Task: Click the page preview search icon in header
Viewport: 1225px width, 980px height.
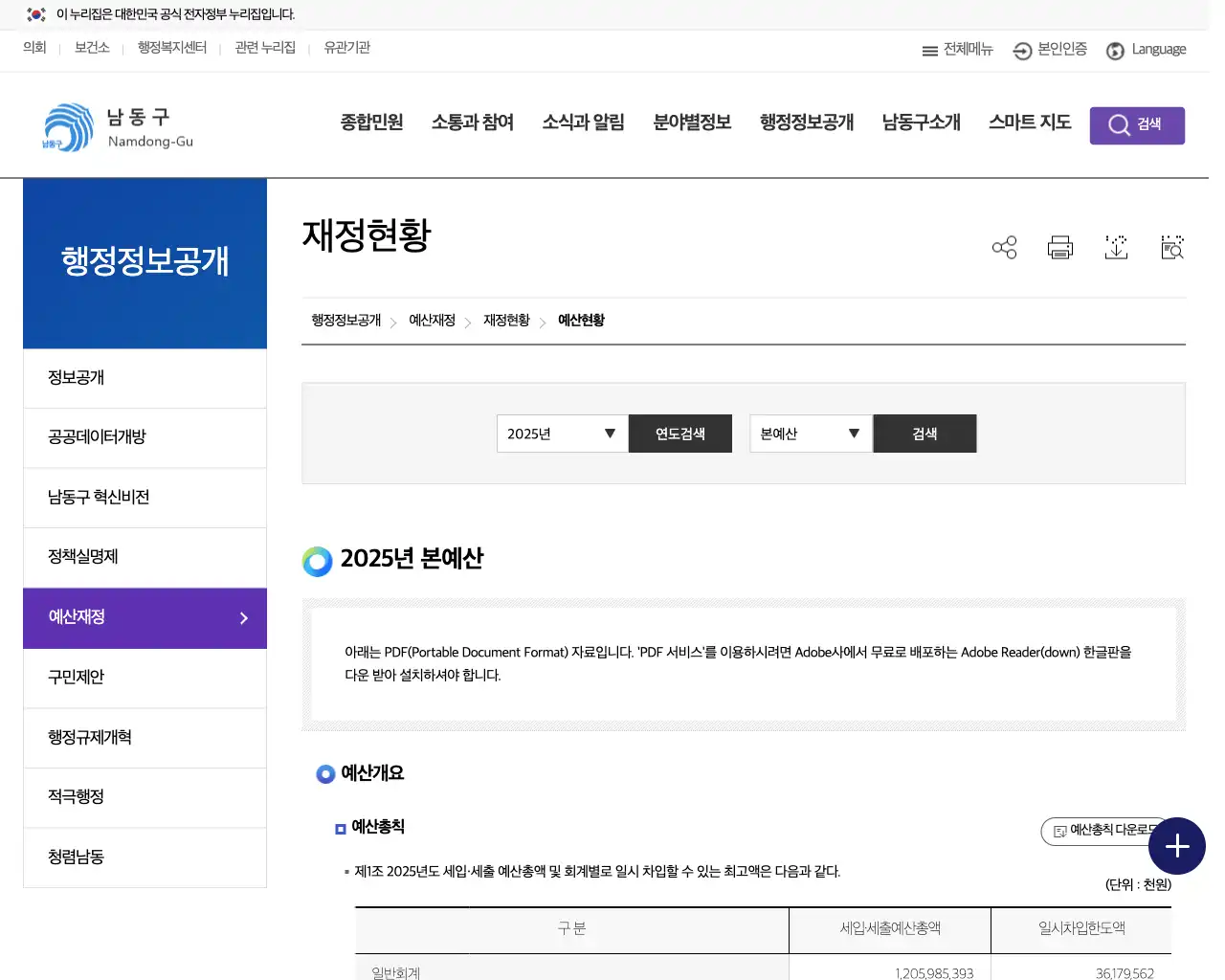Action: (x=1171, y=247)
